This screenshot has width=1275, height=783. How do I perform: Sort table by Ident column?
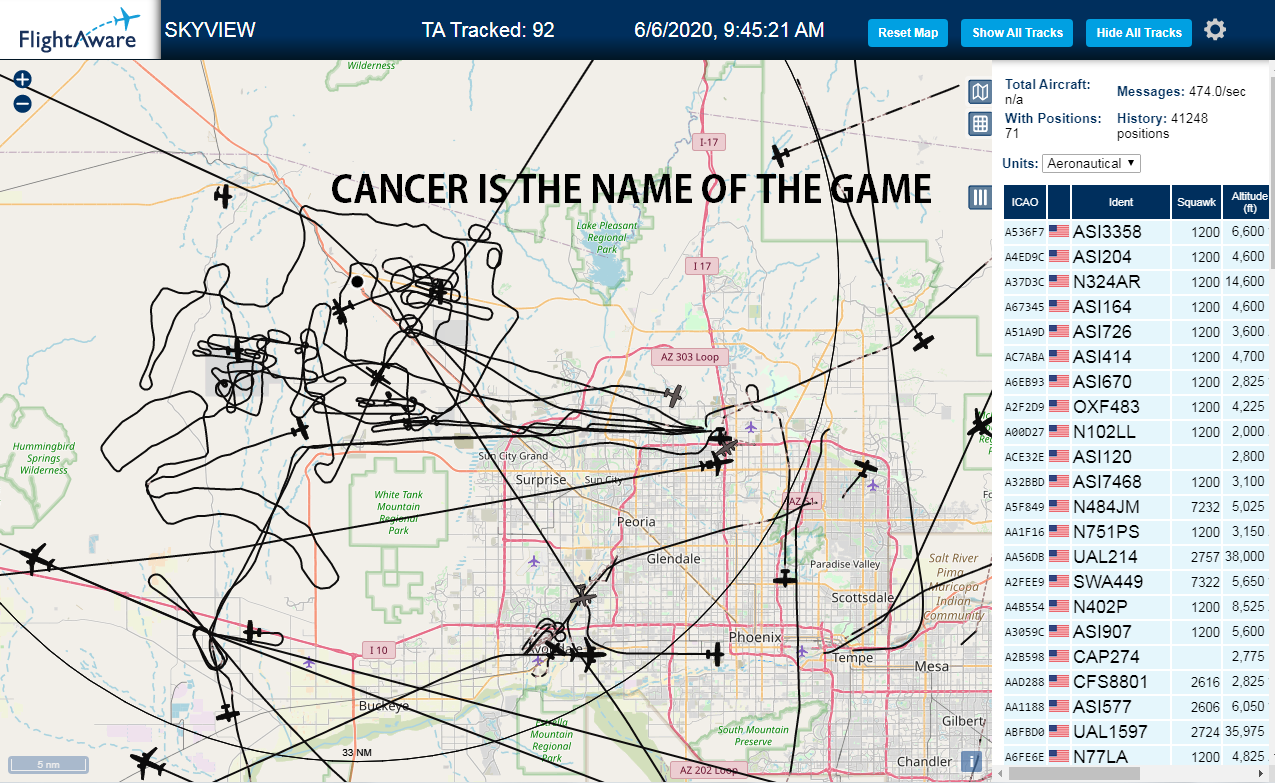pos(1121,202)
